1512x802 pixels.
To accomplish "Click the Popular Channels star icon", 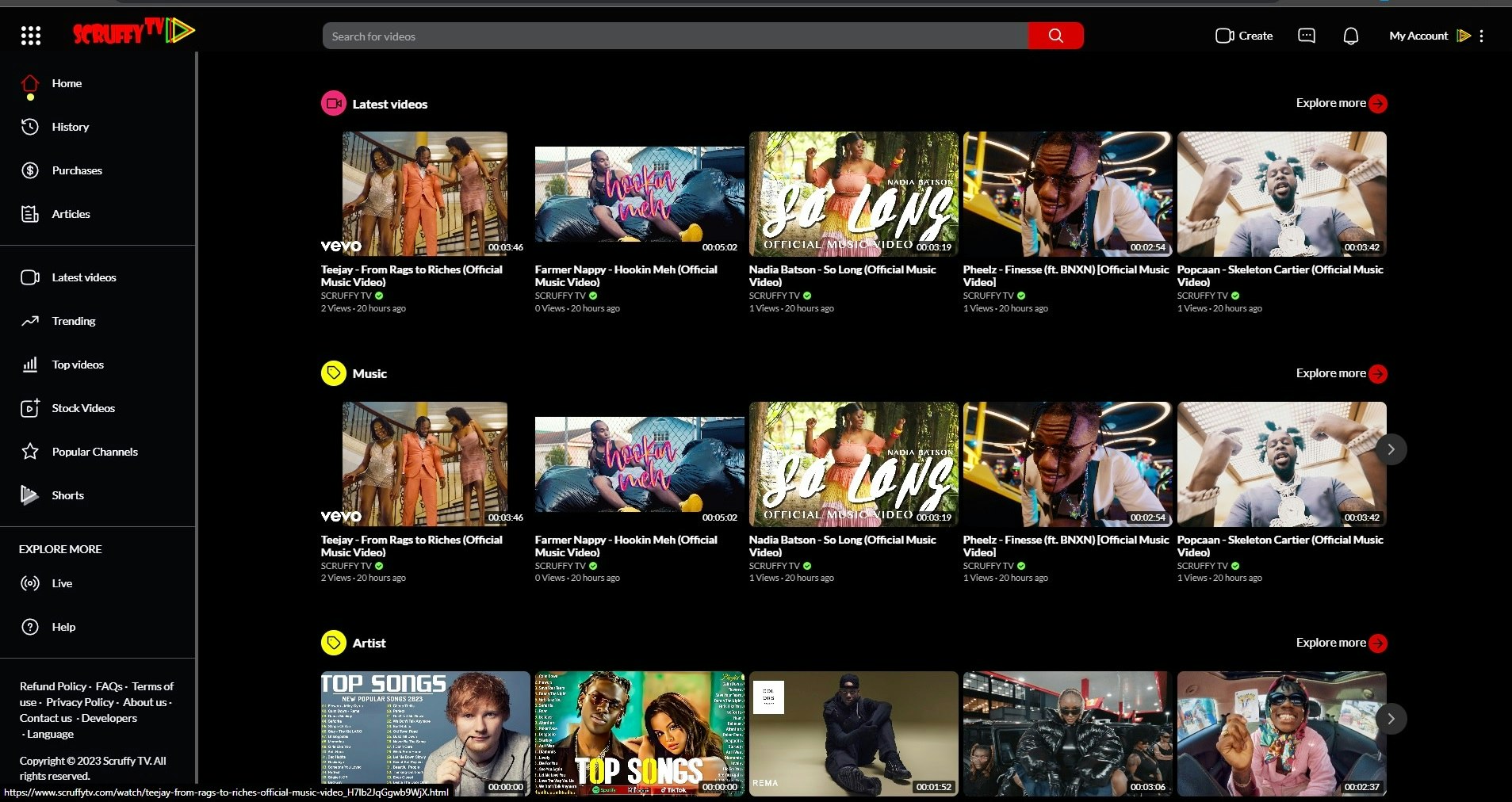I will (x=30, y=452).
